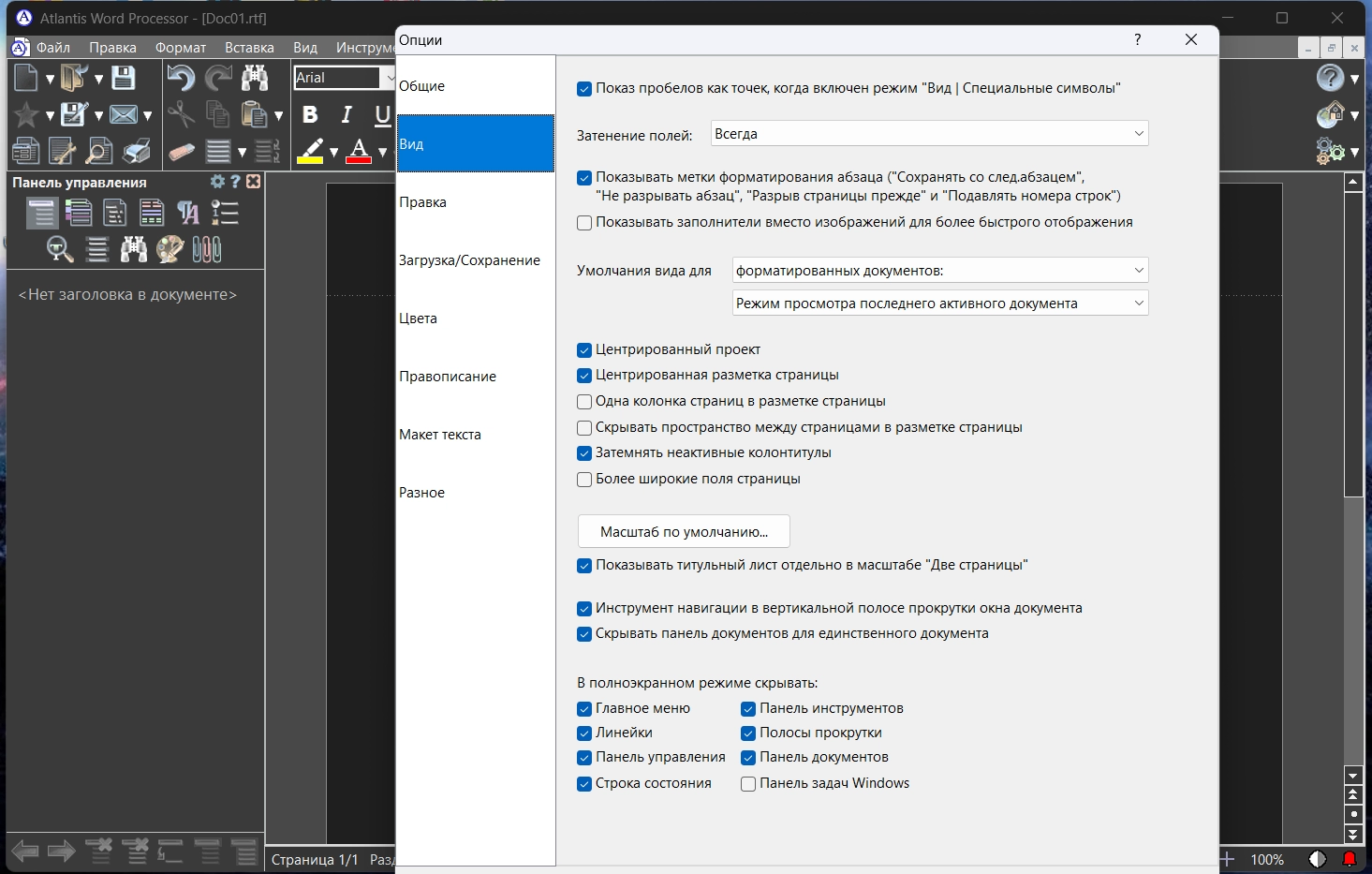Viewport: 1372px width, 874px height.
Task: Click the Help question mark toolbar icon
Action: [x=1330, y=78]
